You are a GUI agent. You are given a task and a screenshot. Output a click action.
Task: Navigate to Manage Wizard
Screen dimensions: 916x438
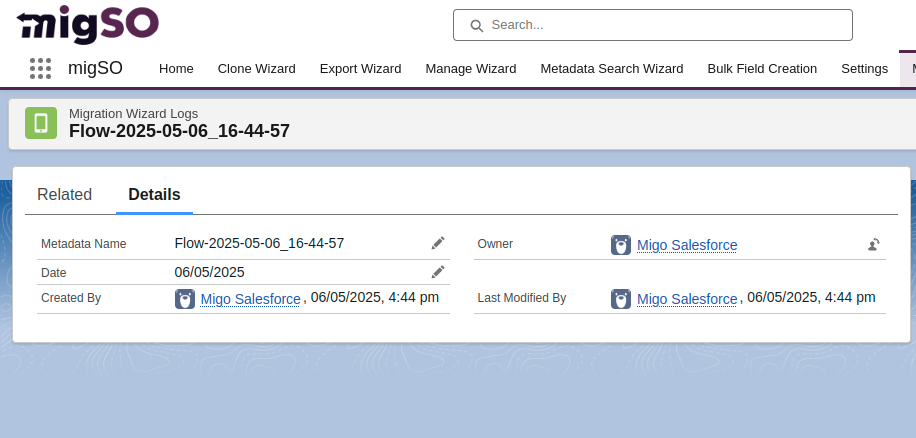point(470,69)
